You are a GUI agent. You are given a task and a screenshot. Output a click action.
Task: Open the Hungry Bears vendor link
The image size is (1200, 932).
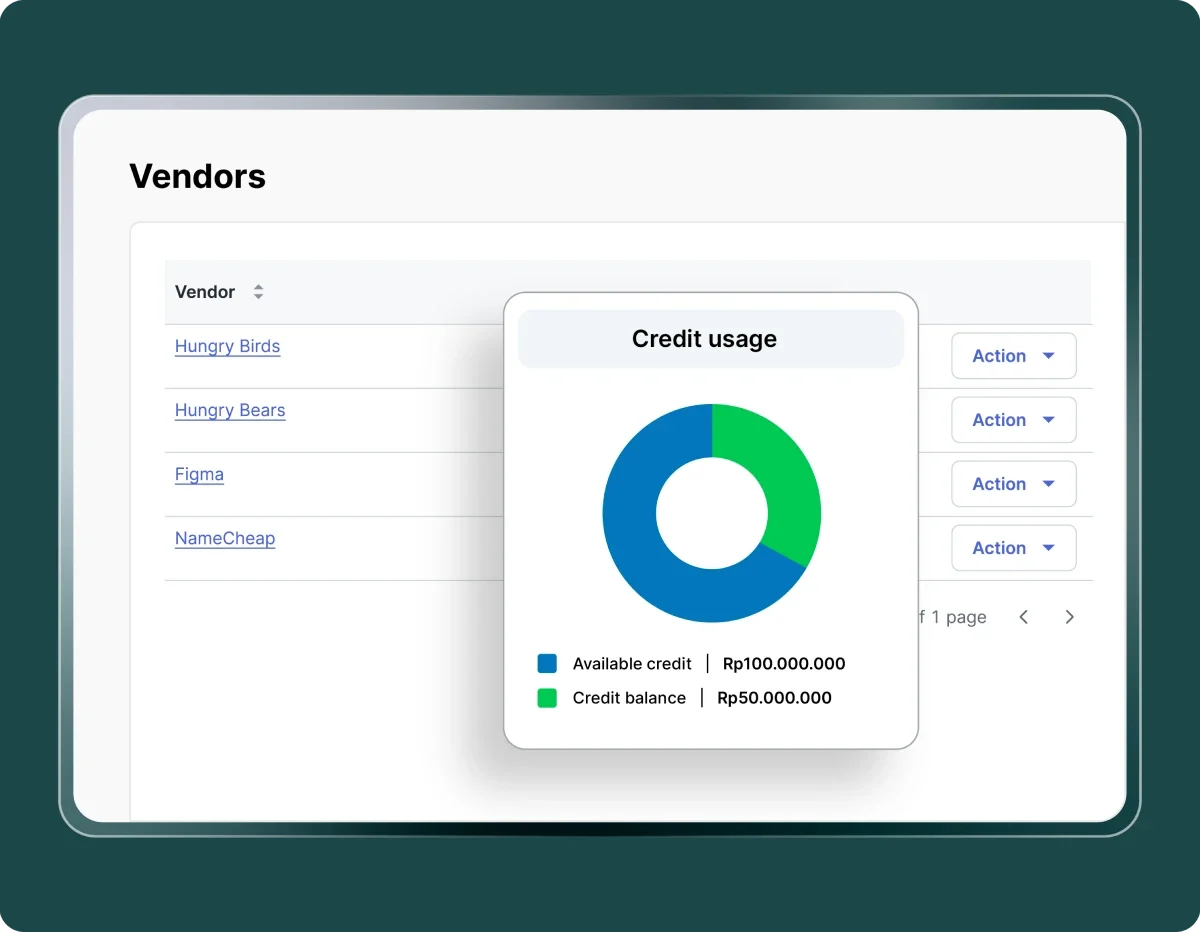pyautogui.click(x=230, y=411)
